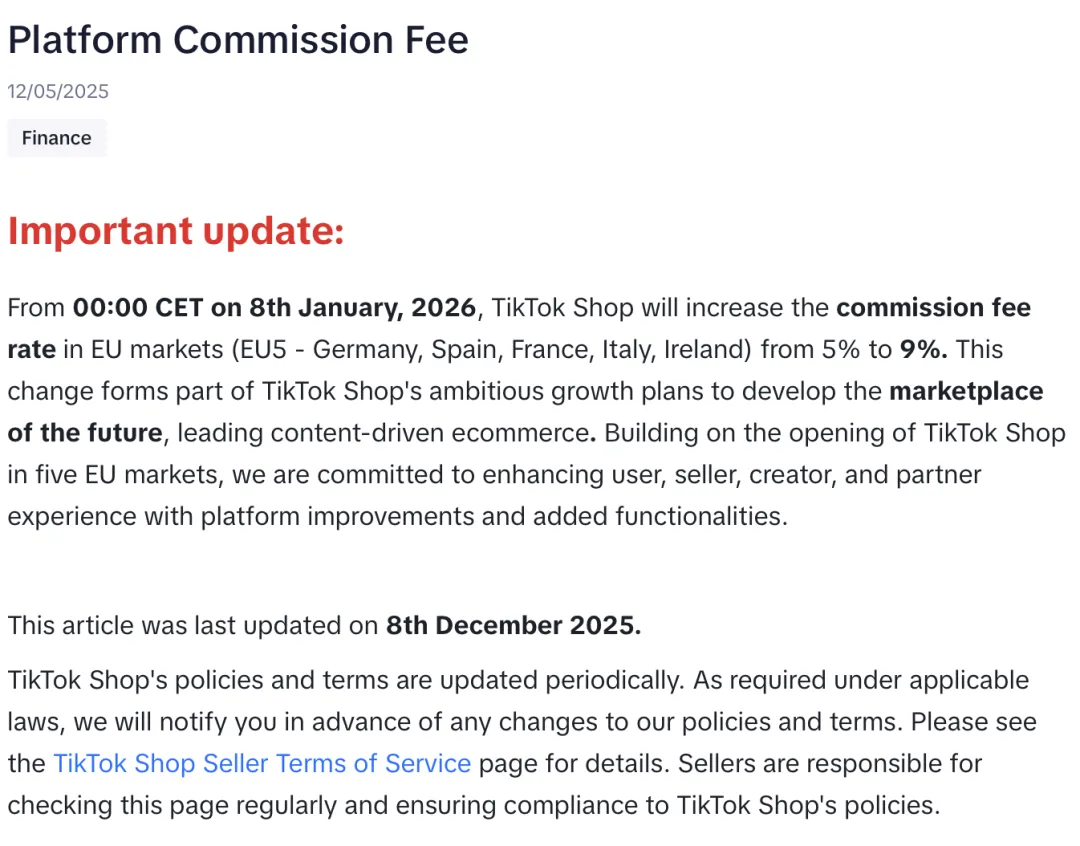Click the bold "8th December 2025." date
This screenshot has width=1080, height=846.
tap(513, 626)
